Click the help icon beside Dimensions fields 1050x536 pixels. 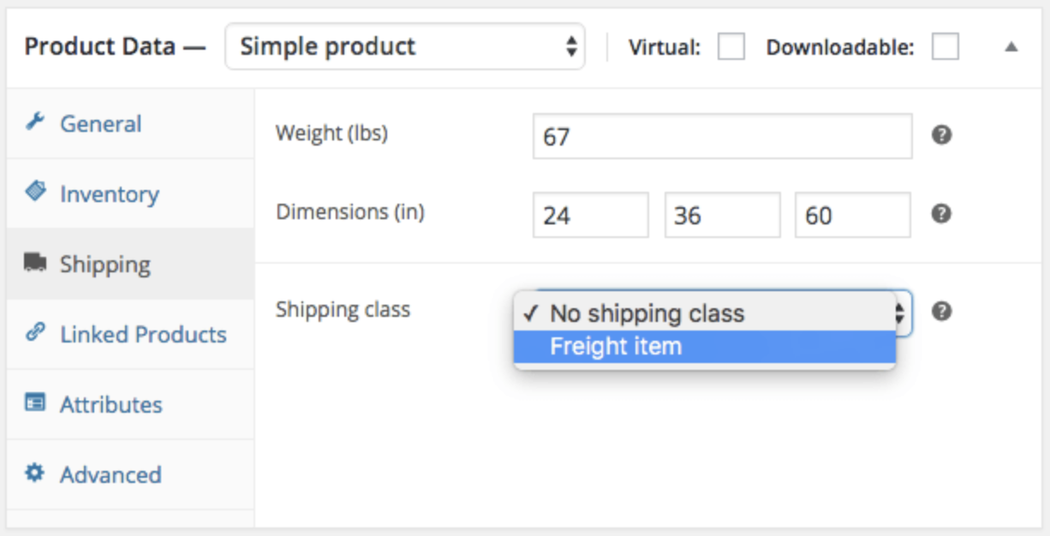pos(941,214)
